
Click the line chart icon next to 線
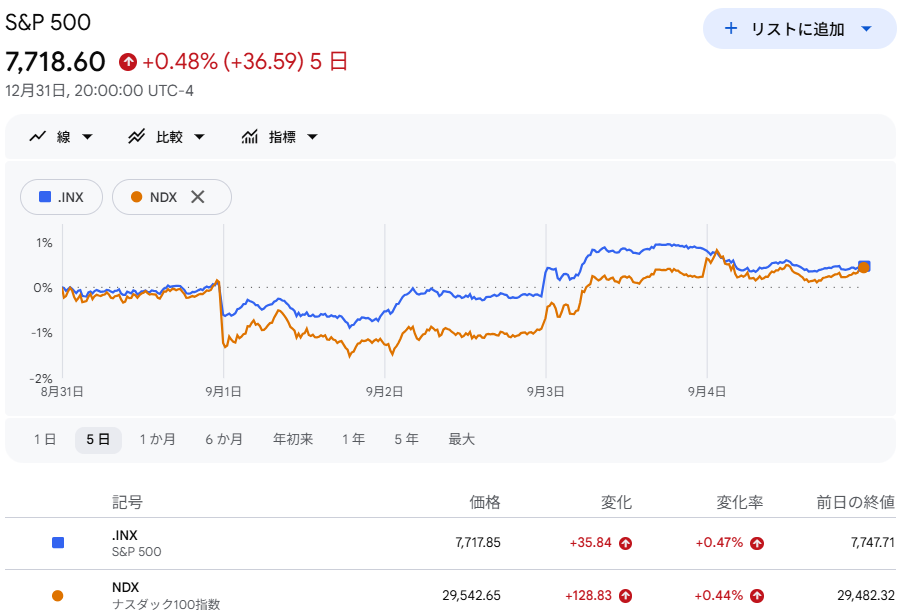tap(38, 137)
